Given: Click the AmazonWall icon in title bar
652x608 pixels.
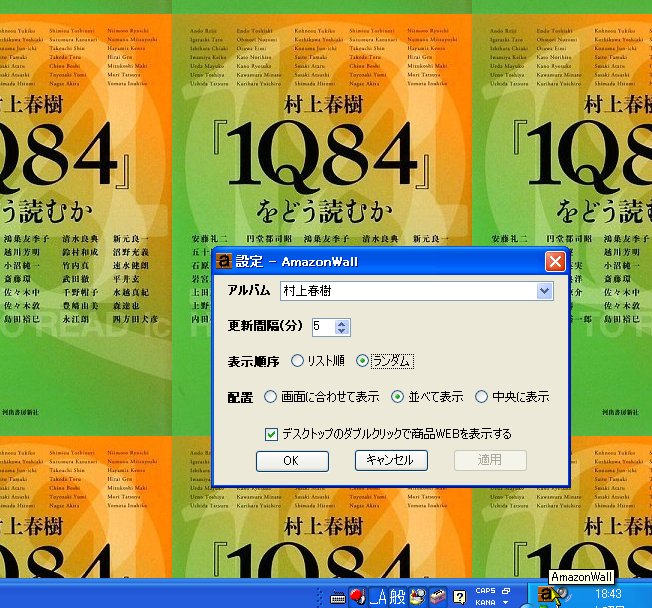Looking at the screenshot, I should 224,261.
